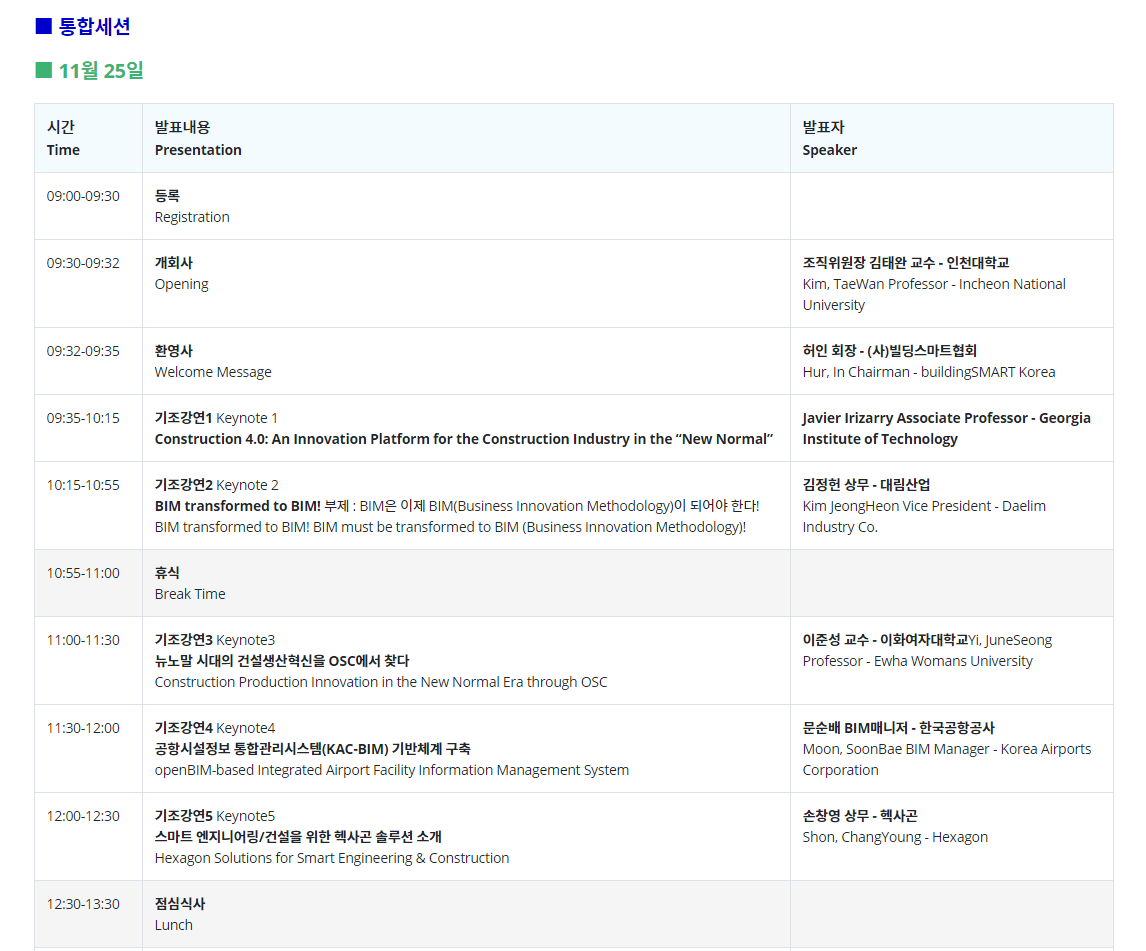The image size is (1146, 951).
Task: Click Hur, In Chairman speaker text
Action: (x=929, y=372)
